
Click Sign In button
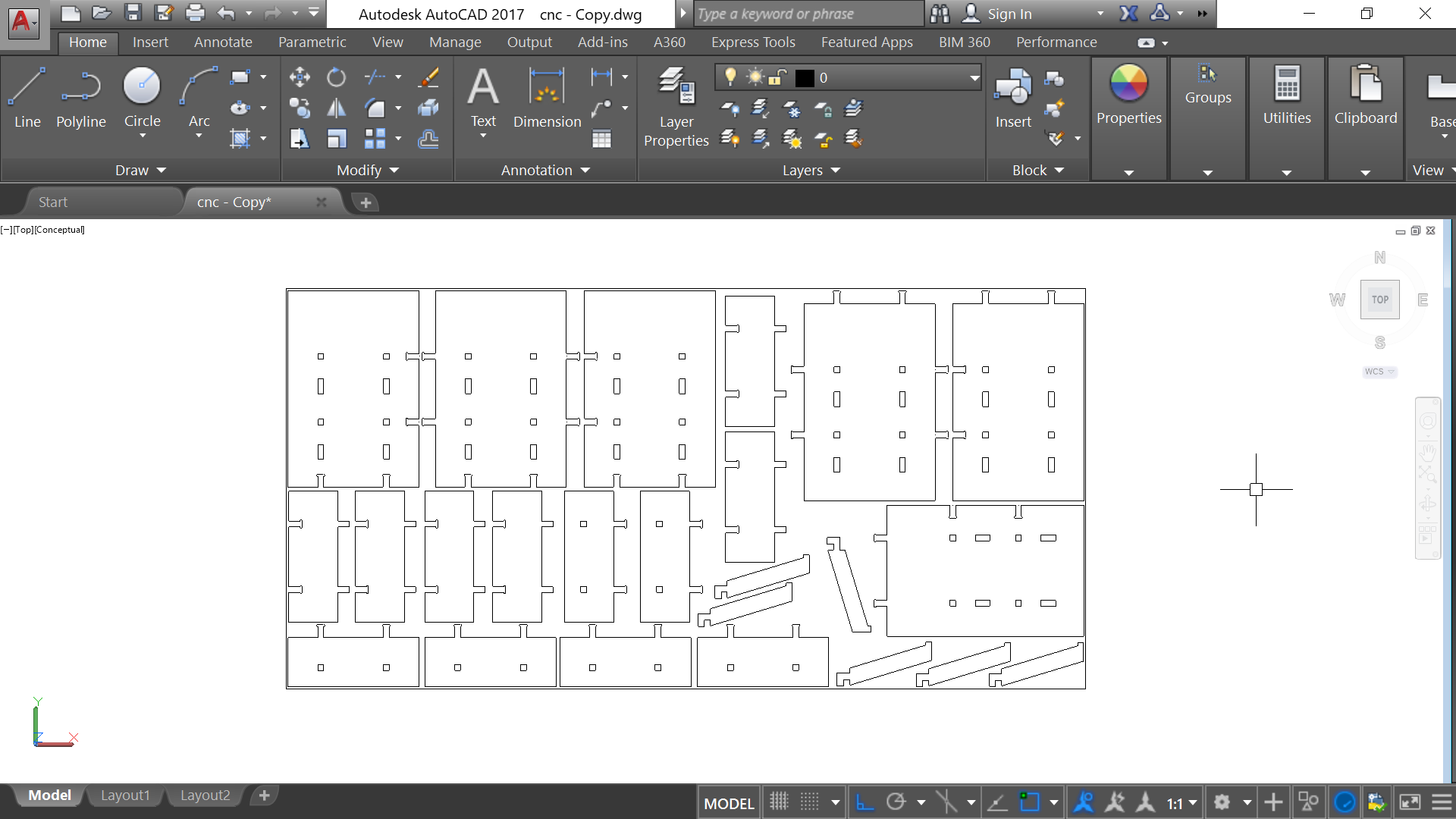[x=1009, y=14]
